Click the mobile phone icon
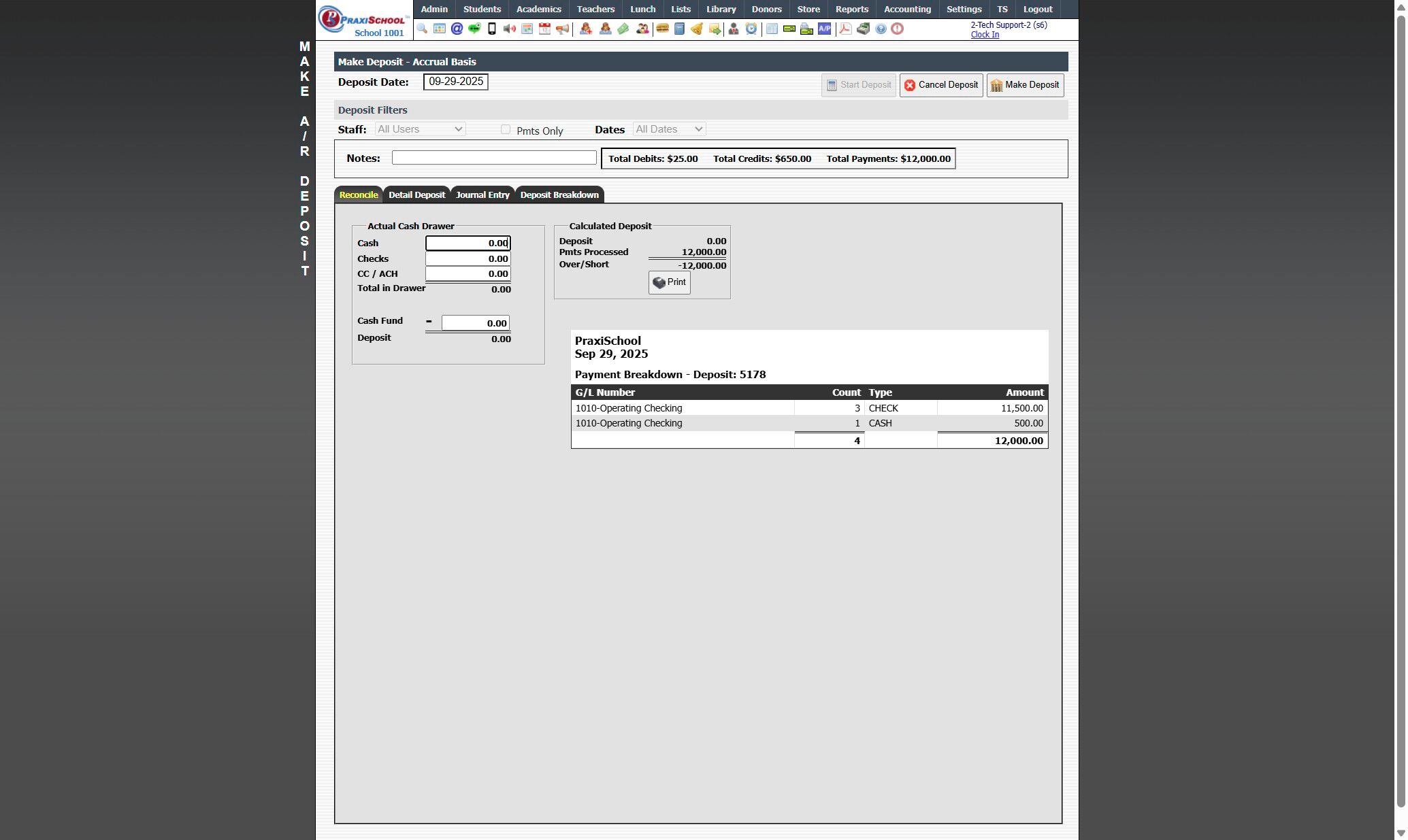The image size is (1408, 840). pyautogui.click(x=491, y=29)
